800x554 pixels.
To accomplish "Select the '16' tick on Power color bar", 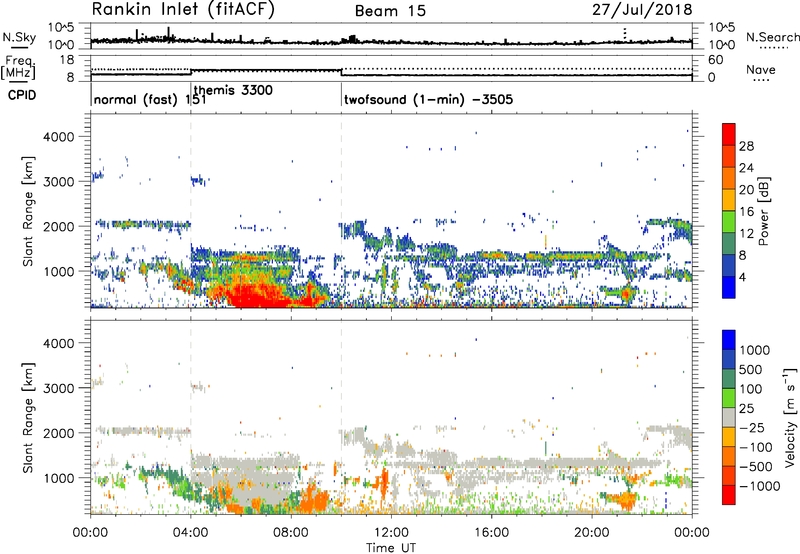I will [x=746, y=212].
